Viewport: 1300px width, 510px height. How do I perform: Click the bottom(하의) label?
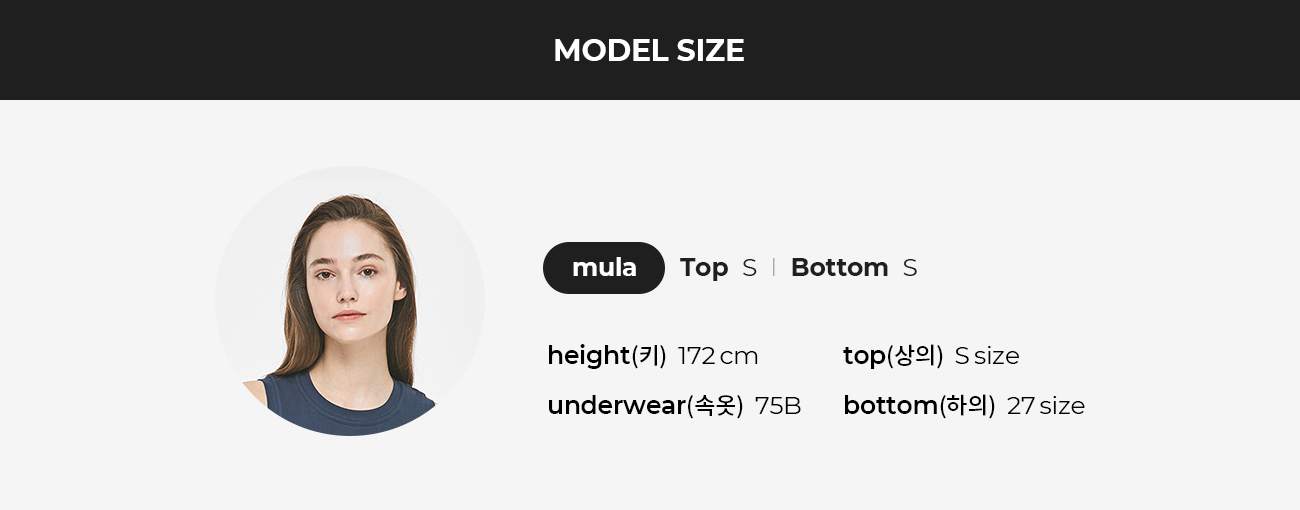[x=919, y=406]
